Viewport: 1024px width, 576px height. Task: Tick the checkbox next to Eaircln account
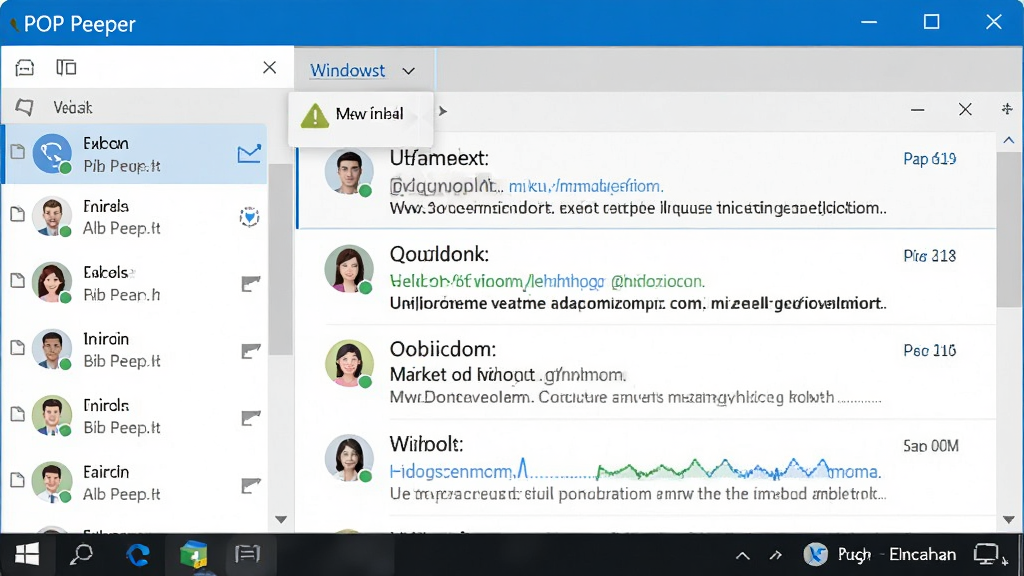18,480
